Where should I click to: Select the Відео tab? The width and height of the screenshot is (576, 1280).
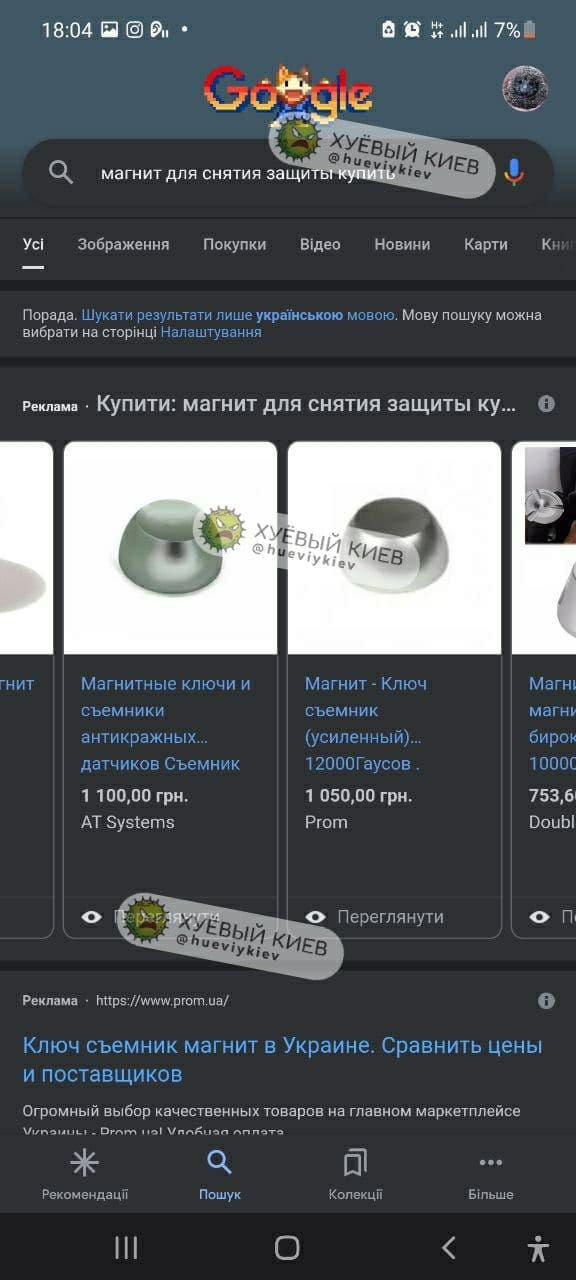pyautogui.click(x=320, y=244)
